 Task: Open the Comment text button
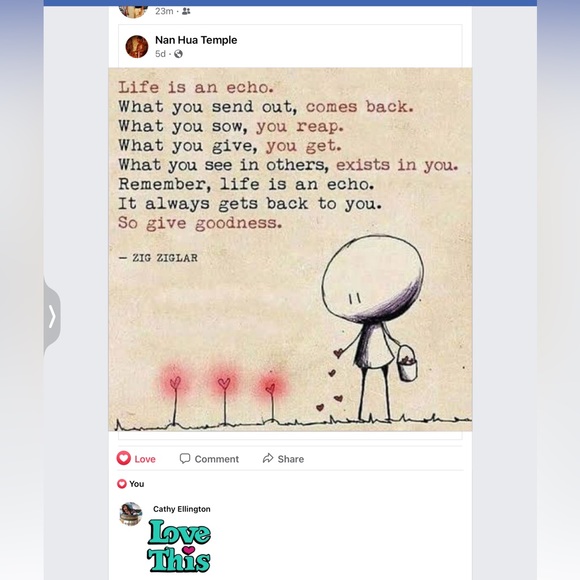(217, 459)
